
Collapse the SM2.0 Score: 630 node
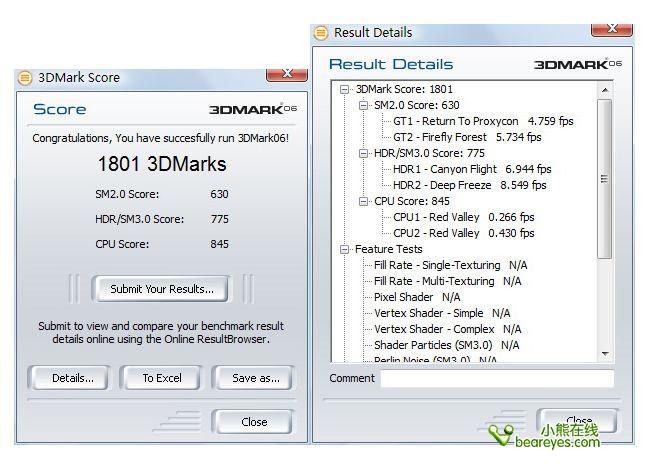click(364, 105)
